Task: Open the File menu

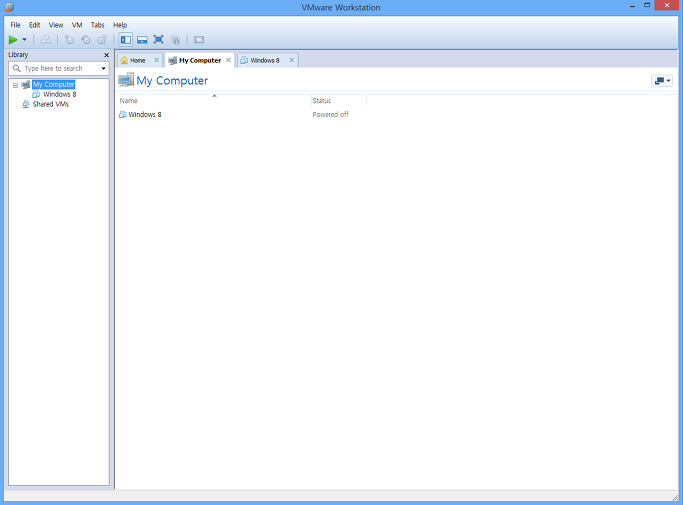Action: (15, 25)
